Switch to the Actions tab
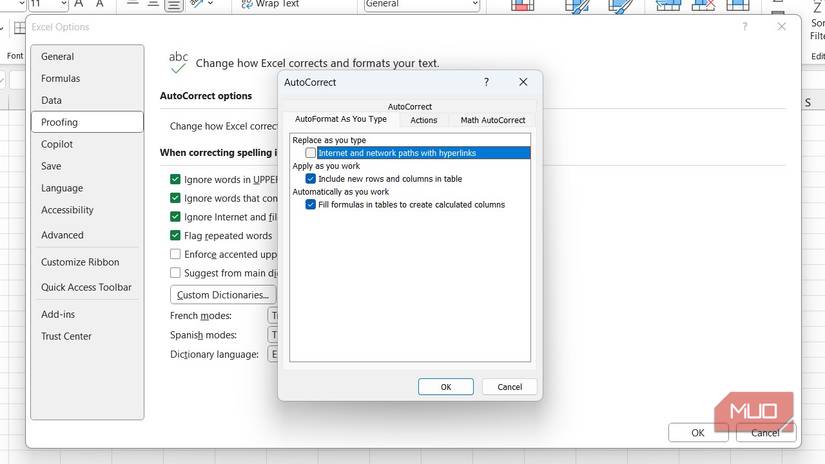The width and height of the screenshot is (825, 464). 424,120
